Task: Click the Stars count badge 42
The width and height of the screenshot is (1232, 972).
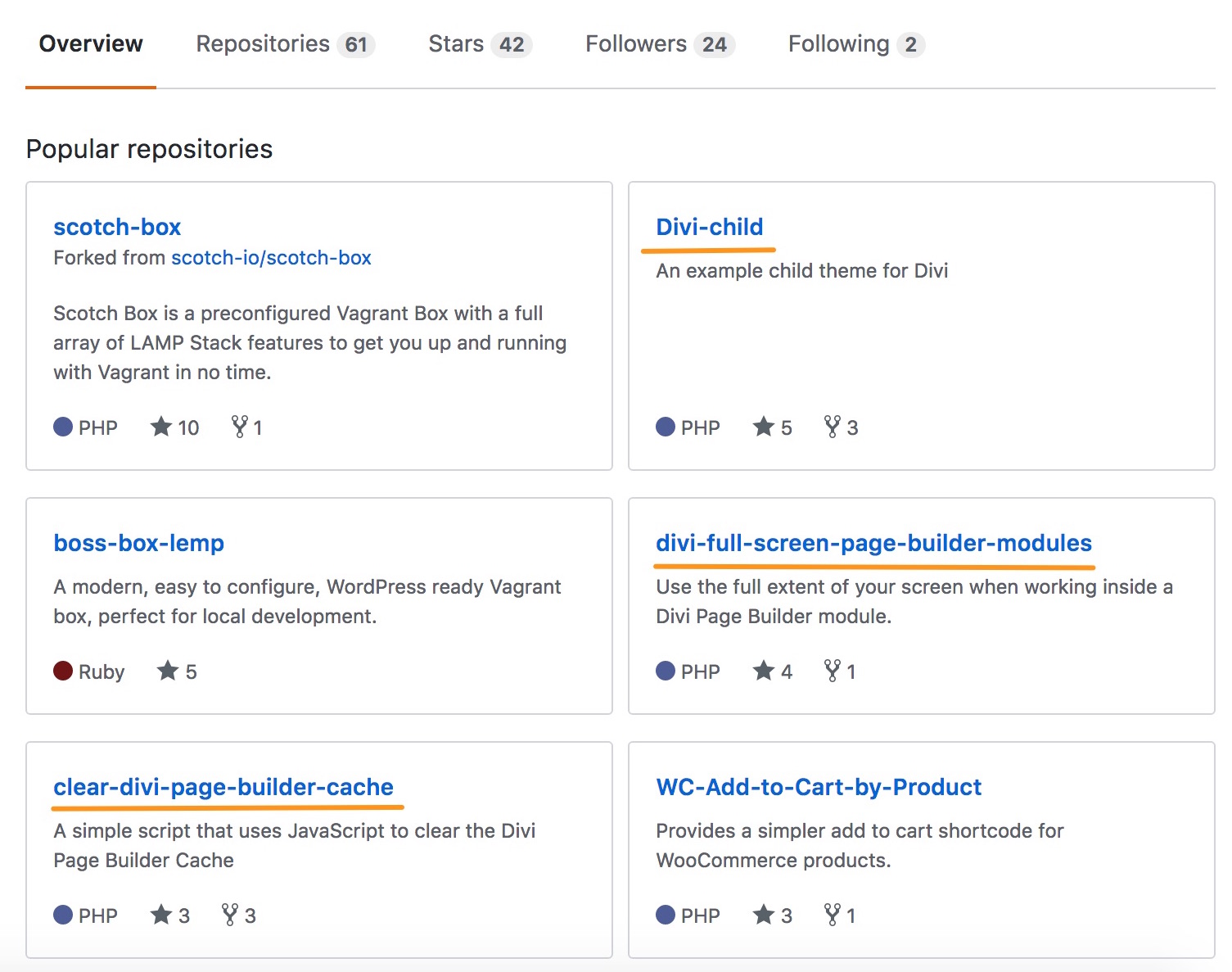Action: point(512,44)
